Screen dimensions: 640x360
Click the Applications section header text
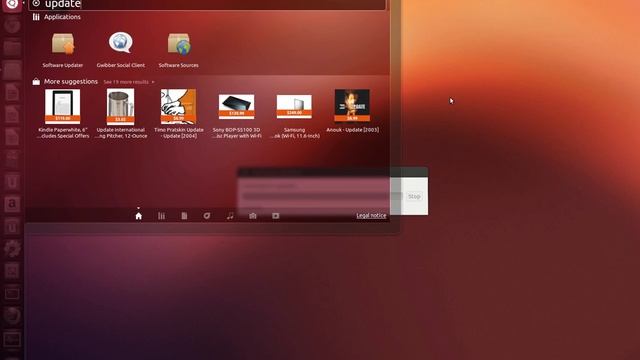[x=62, y=17]
